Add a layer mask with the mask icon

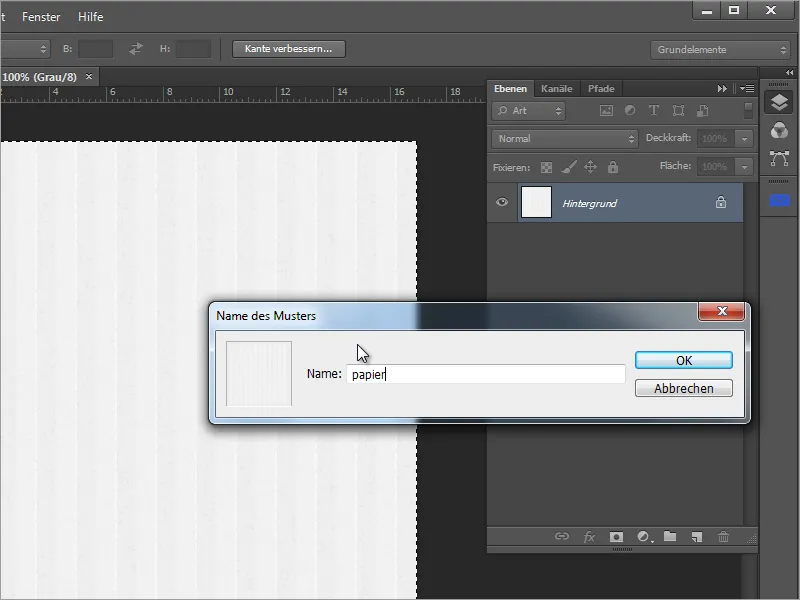click(x=617, y=537)
